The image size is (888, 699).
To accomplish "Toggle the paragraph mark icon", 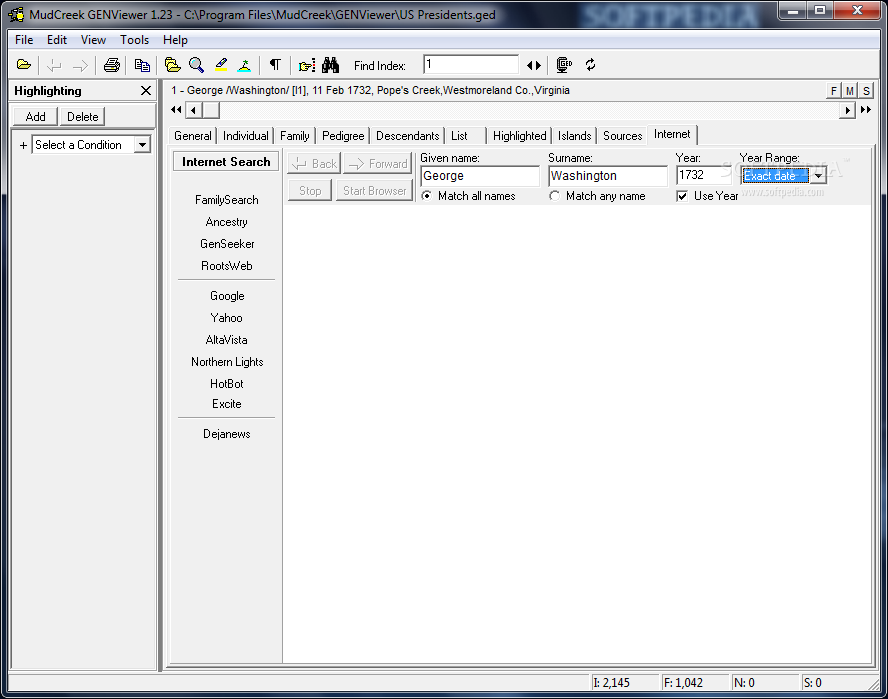I will click(x=275, y=65).
